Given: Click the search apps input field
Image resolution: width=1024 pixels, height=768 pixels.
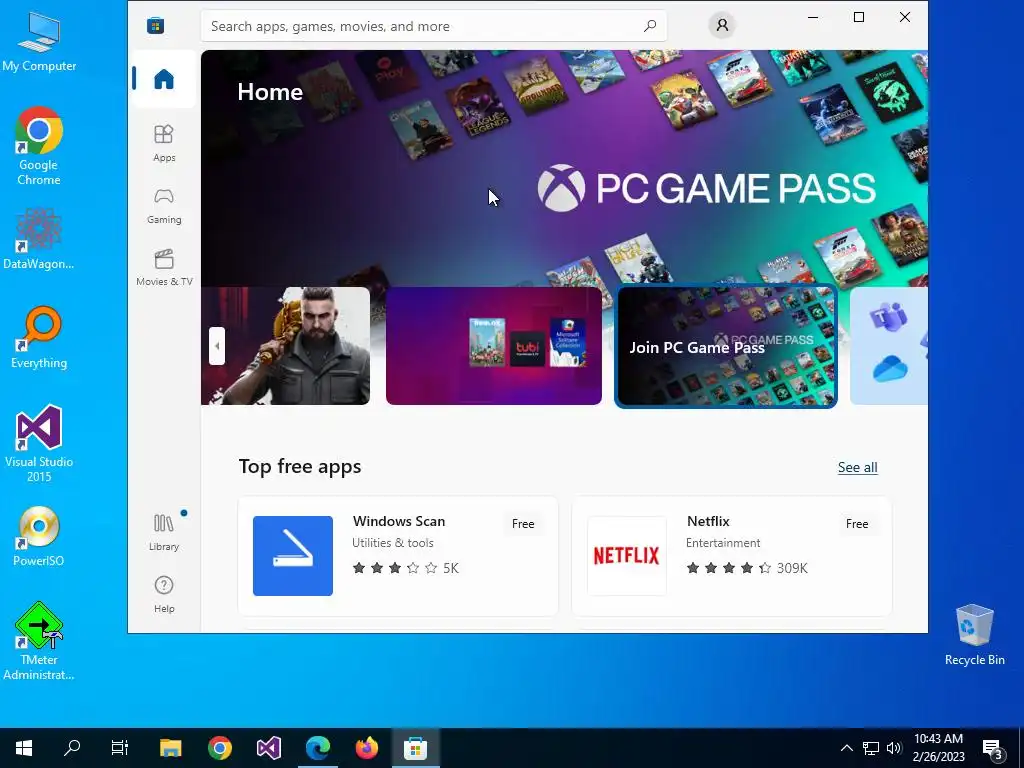Looking at the screenshot, I should [434, 26].
